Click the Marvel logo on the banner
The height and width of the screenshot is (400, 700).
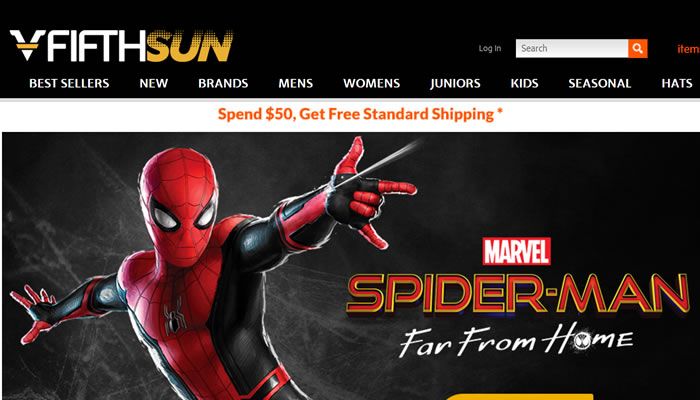pos(517,251)
